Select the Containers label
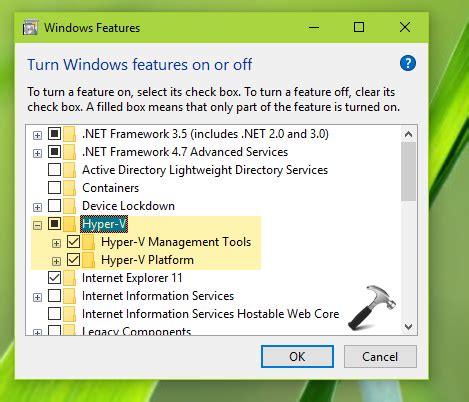This screenshot has width=469, height=402. pyautogui.click(x=110, y=188)
